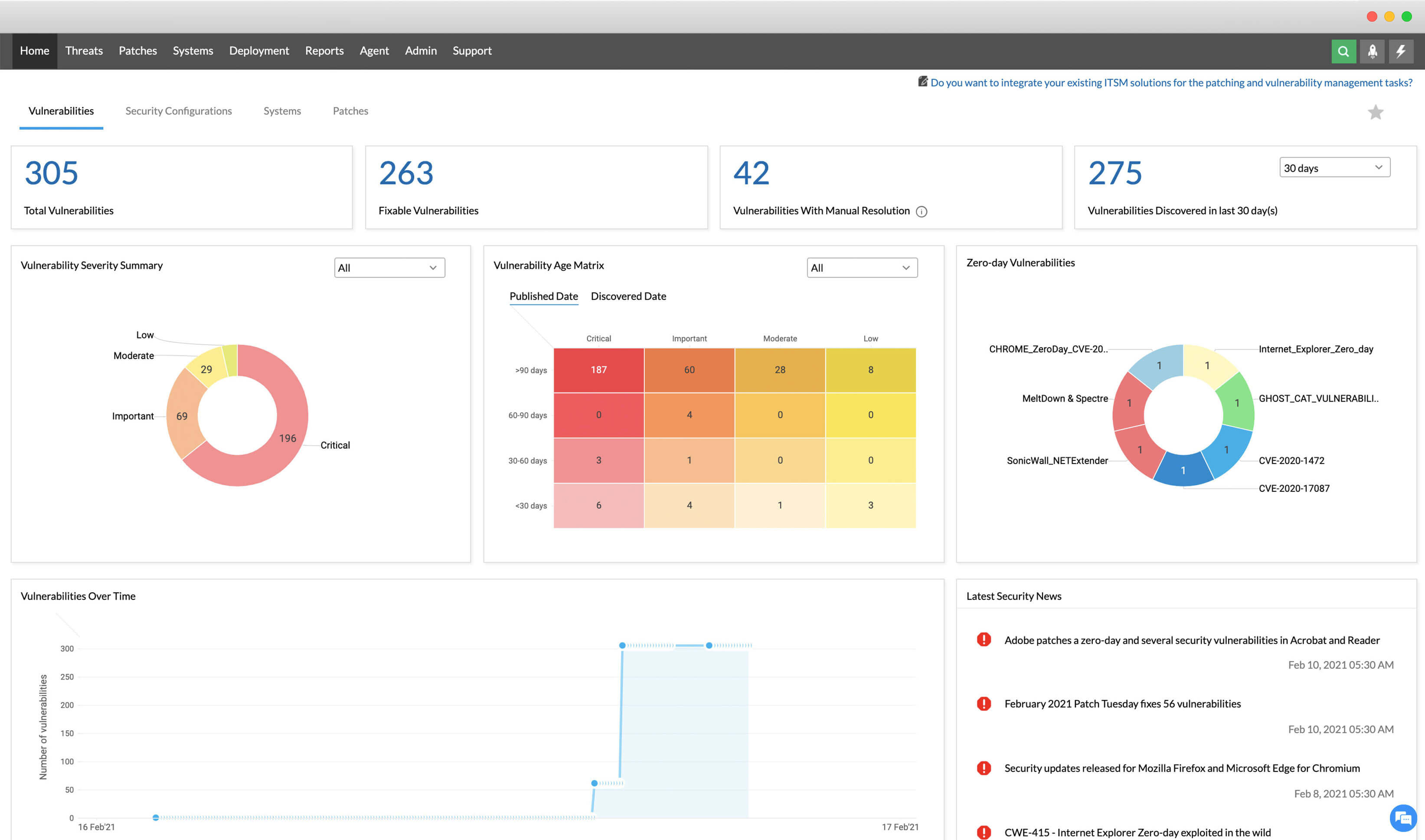Click the lightning bolt icon
This screenshot has height=840, width=1425.
click(1401, 52)
